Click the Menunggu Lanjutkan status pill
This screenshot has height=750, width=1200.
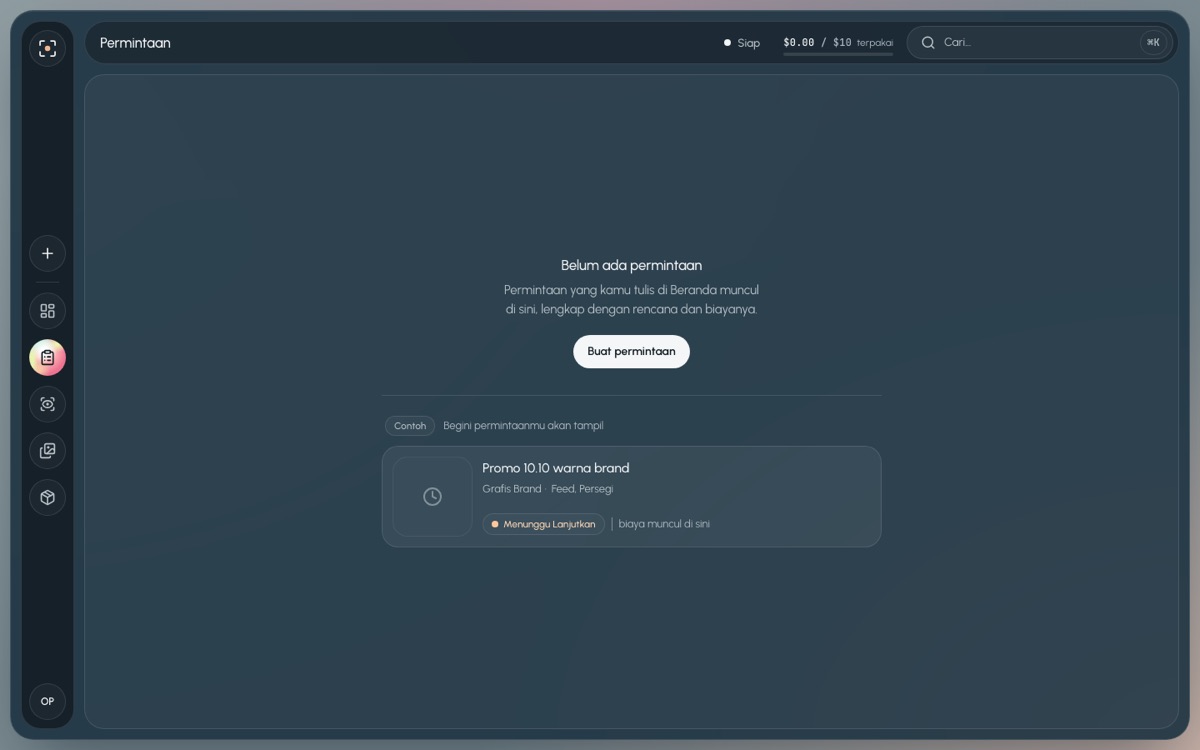pos(544,524)
